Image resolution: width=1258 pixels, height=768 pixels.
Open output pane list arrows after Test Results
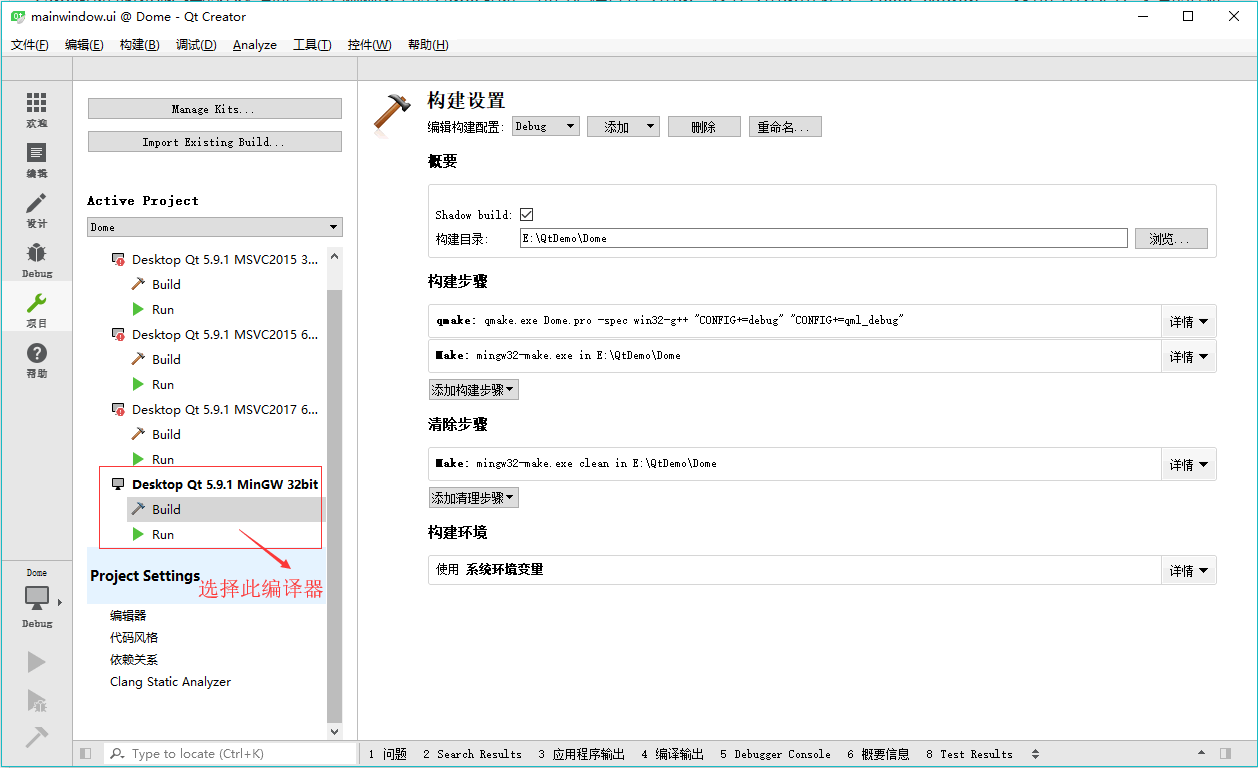1035,754
